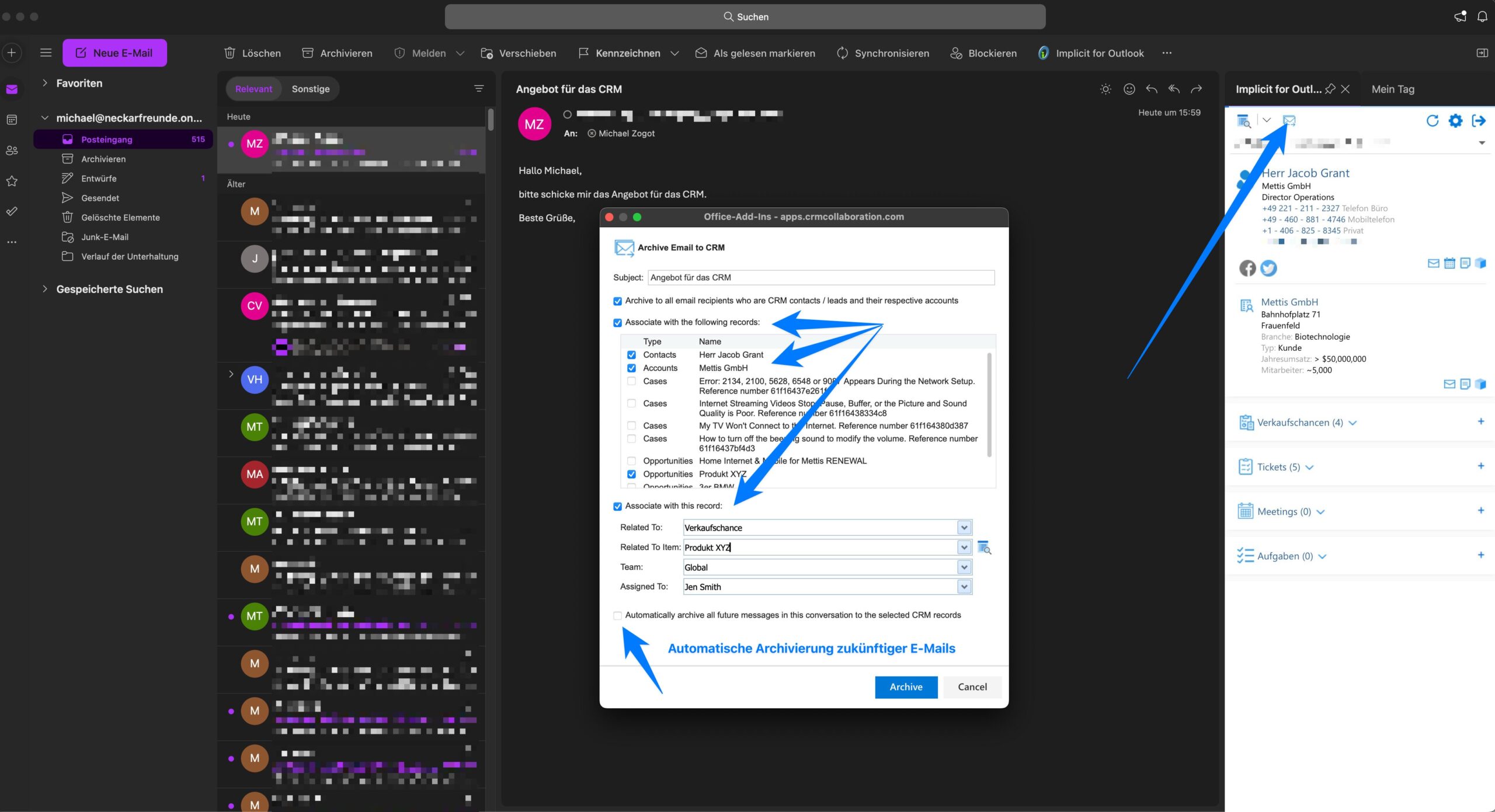This screenshot has width=1495, height=812.
Task: Click the Archive Email envelope icon in Implicit pane
Action: (x=1289, y=121)
